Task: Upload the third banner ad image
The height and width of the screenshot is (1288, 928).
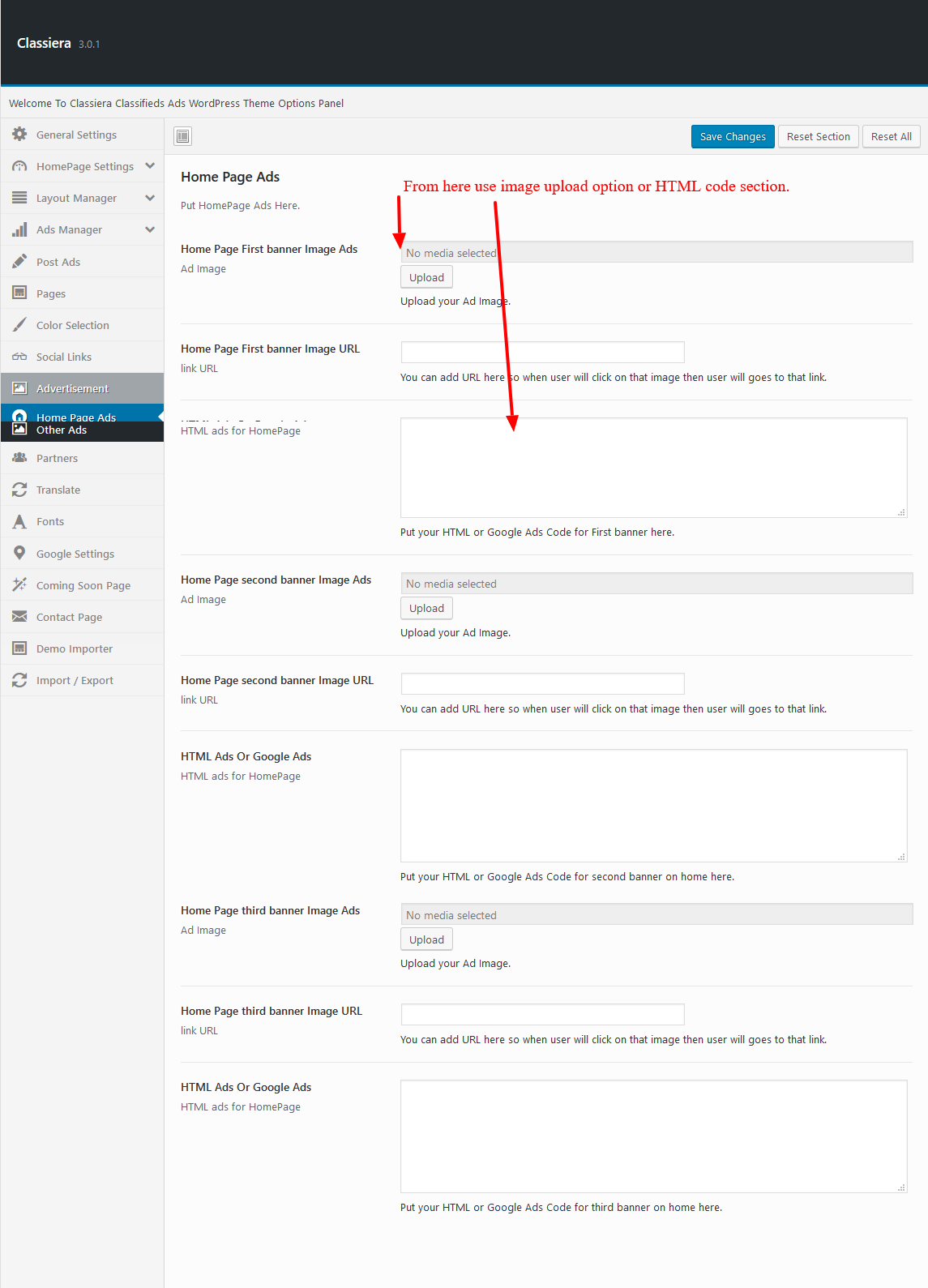Action: coord(426,939)
